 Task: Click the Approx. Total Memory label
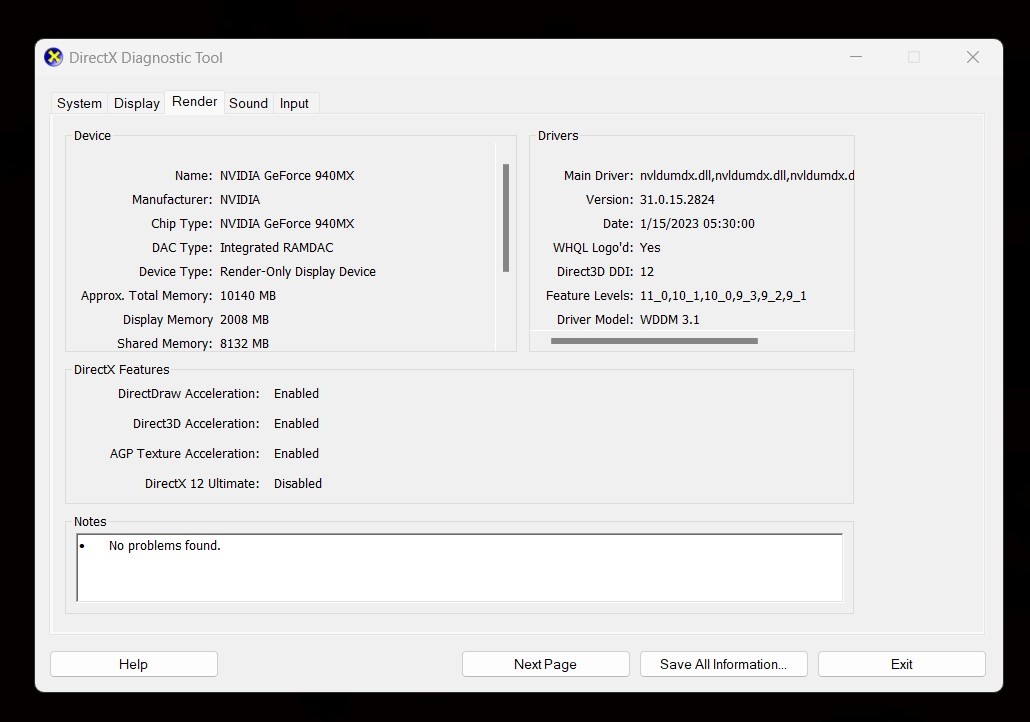pos(146,296)
